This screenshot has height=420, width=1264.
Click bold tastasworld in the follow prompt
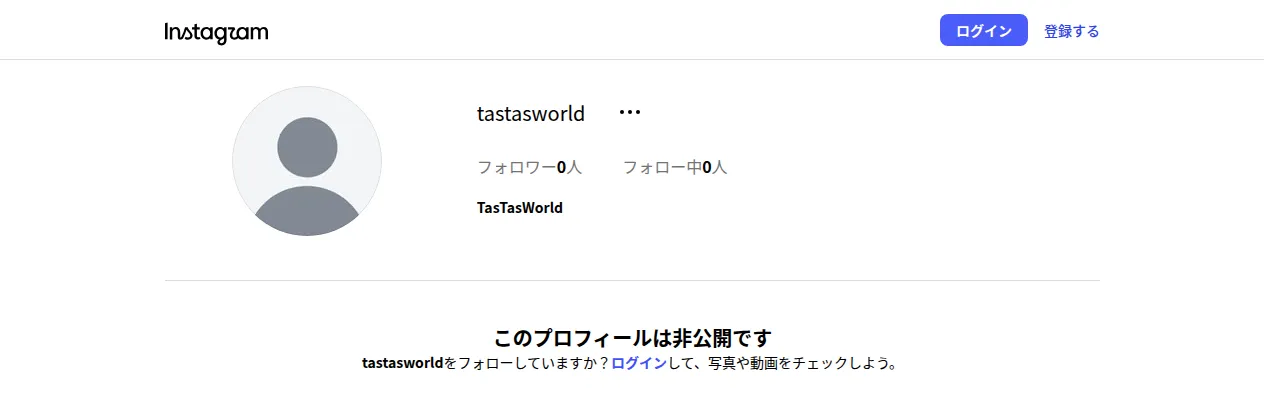pyautogui.click(x=402, y=363)
